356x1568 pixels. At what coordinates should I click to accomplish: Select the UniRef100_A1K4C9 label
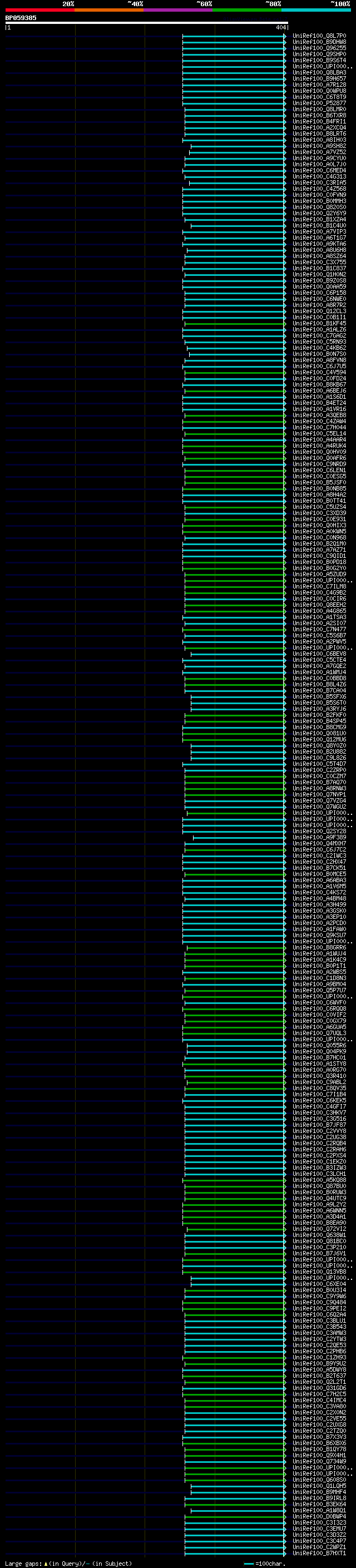319,960
